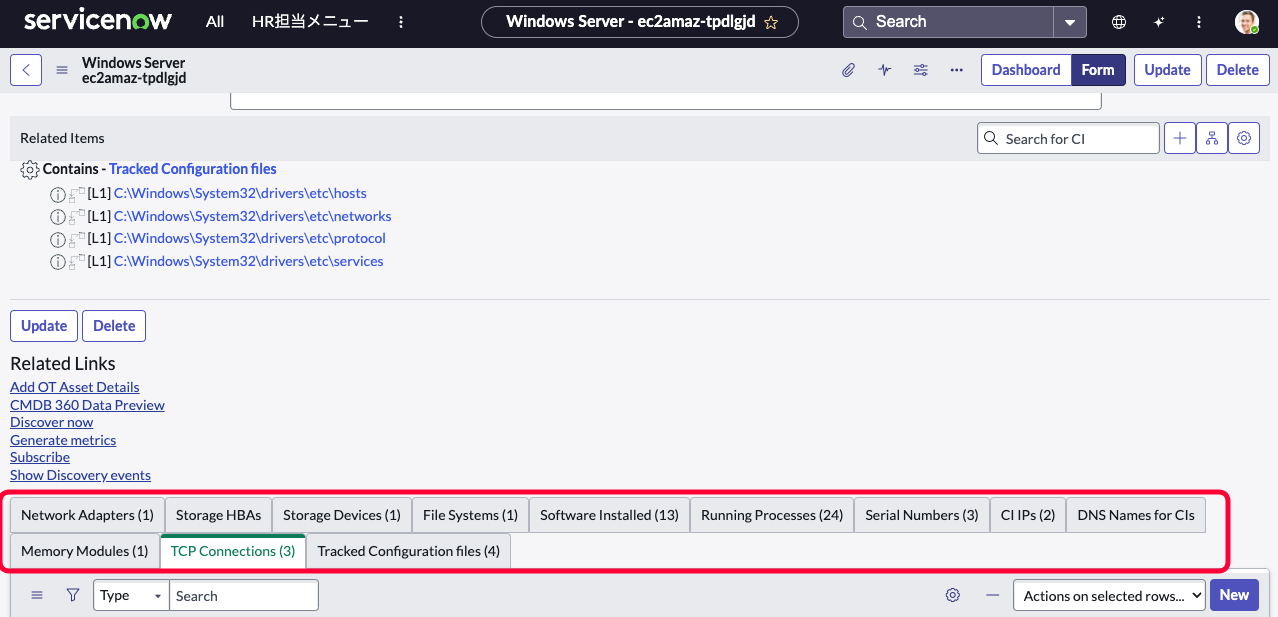This screenshot has height=617, width=1278.
Task: Open the top bar vertical dots menu
Action: pos(1199,22)
